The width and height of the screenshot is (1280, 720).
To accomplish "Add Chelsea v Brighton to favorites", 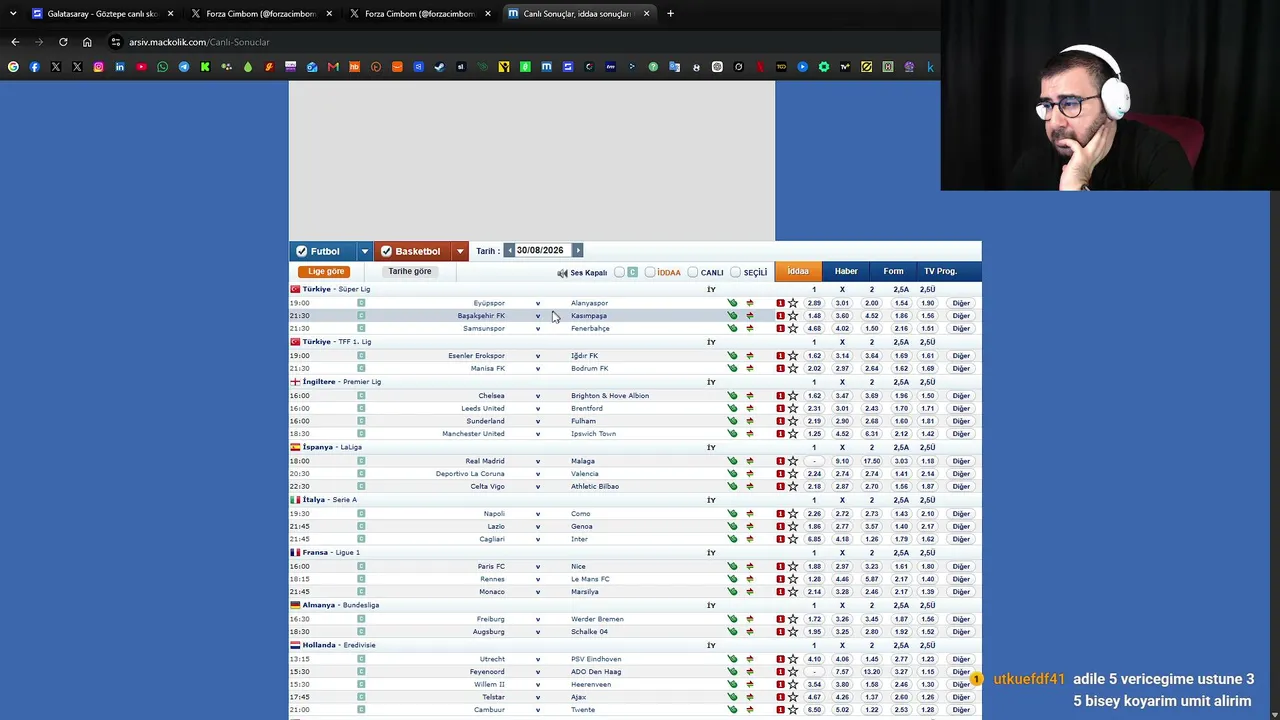I will click(x=793, y=396).
